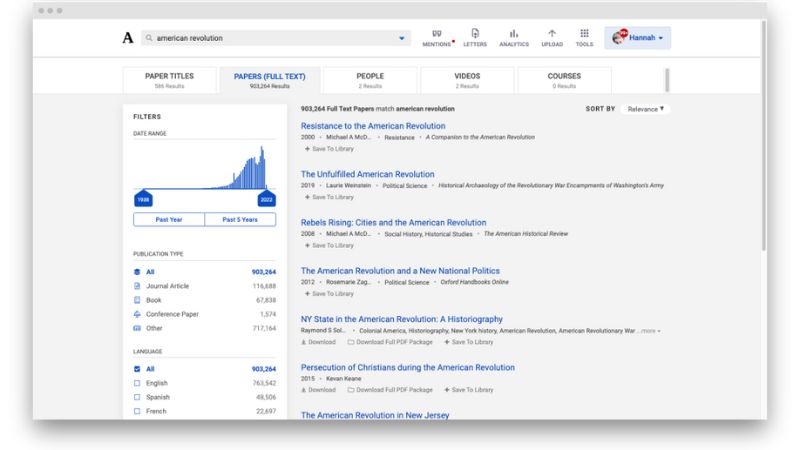Image resolution: width=800 pixels, height=450 pixels.
Task: Click the Upload arrow icon
Action: click(x=551, y=34)
